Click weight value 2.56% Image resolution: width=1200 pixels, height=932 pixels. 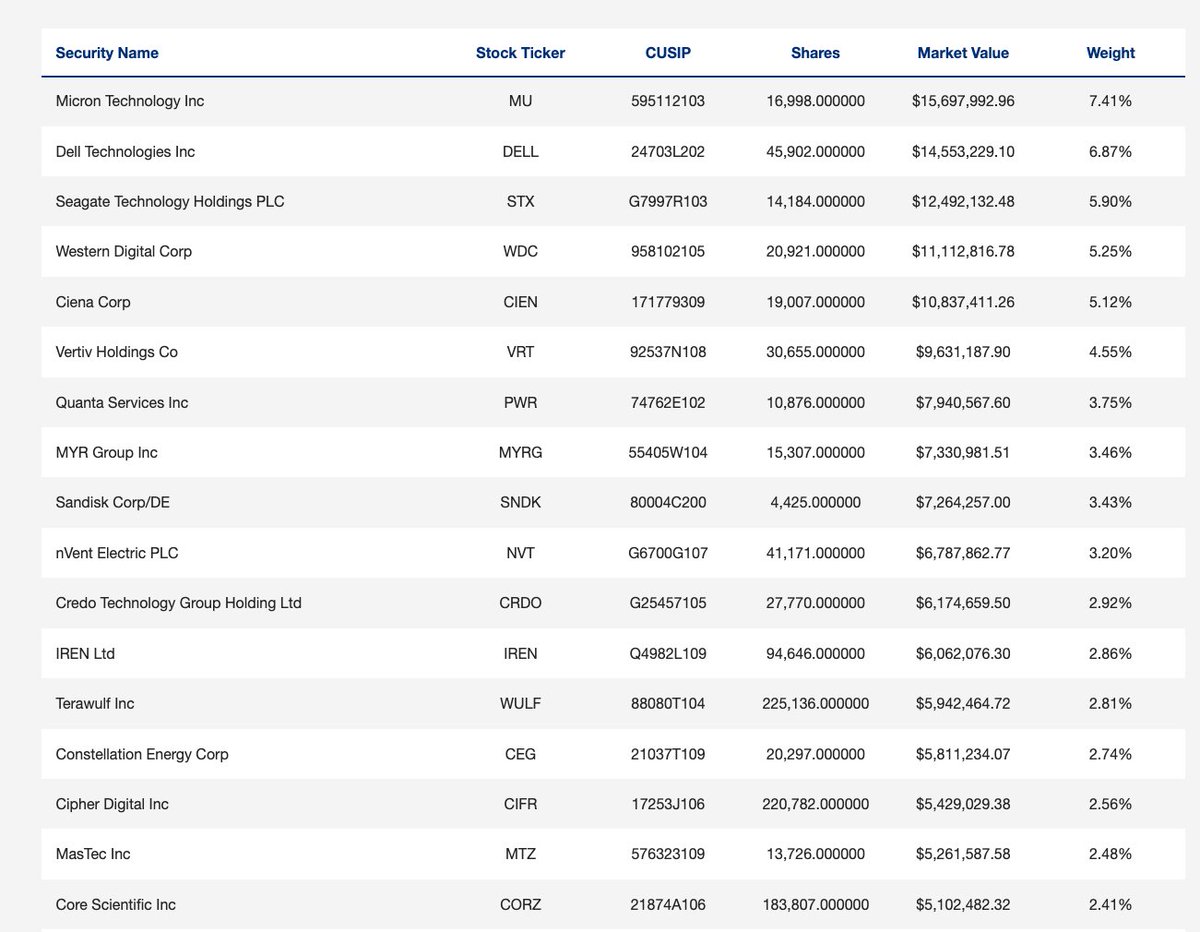click(x=1111, y=804)
